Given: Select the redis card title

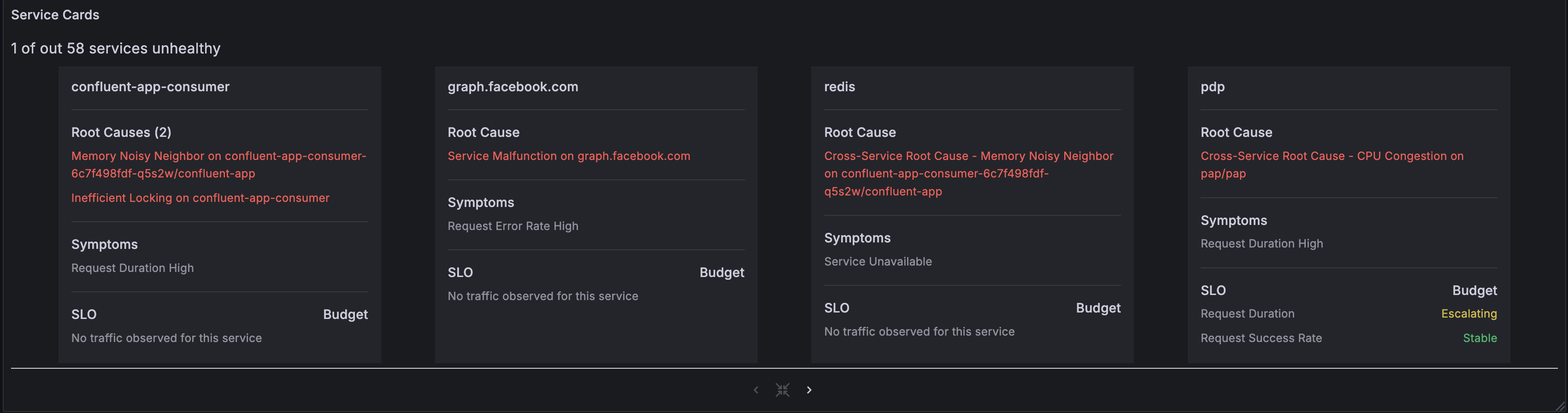Looking at the screenshot, I should (839, 87).
